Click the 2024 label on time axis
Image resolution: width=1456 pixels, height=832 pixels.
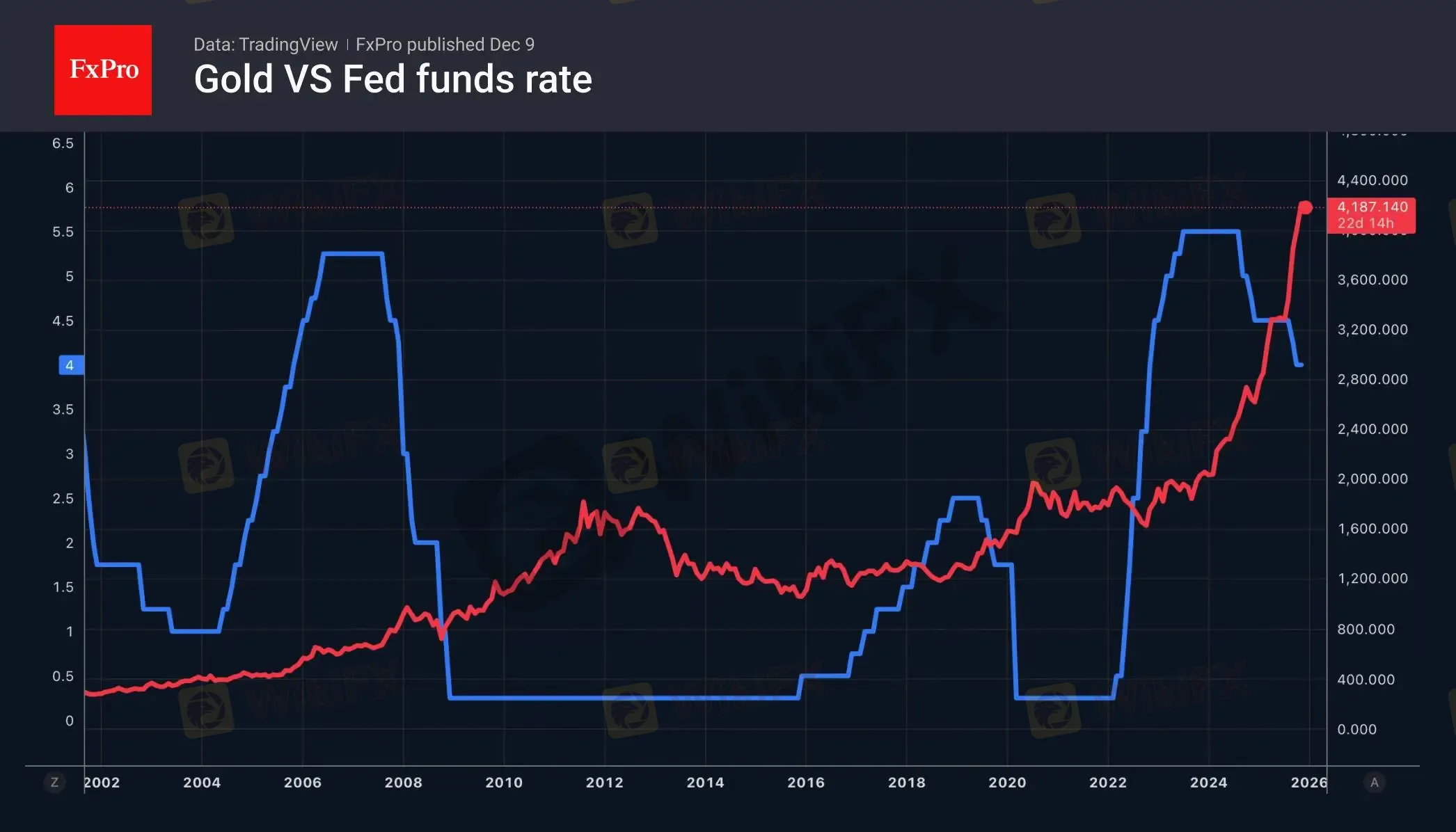pyautogui.click(x=1208, y=783)
